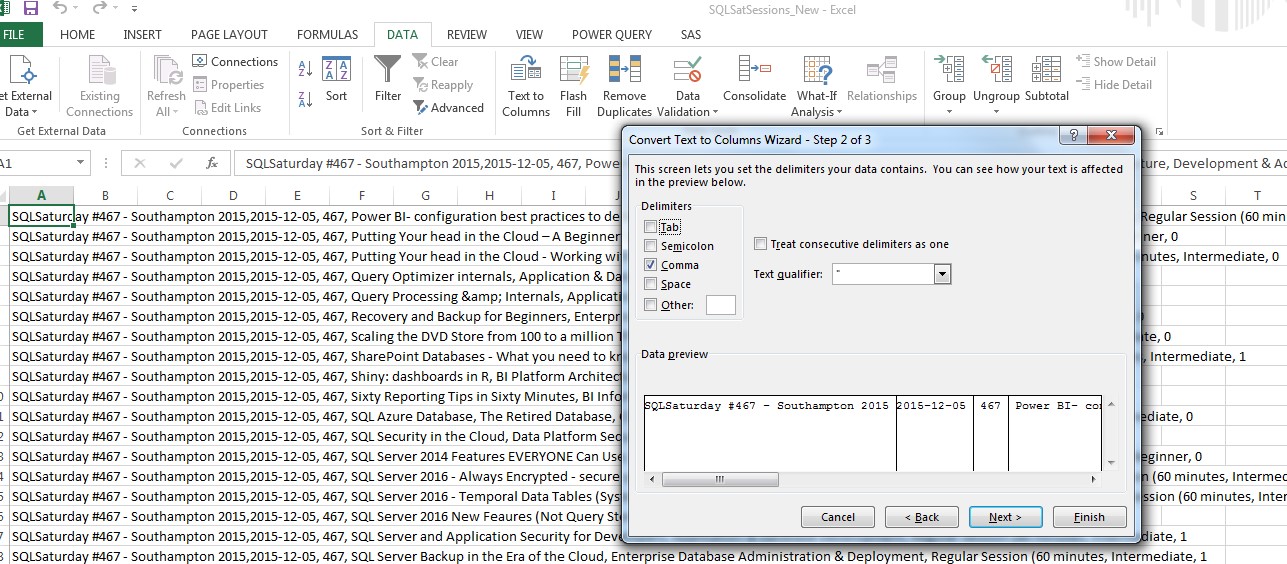This screenshot has height=564, width=1287.
Task: Open the Connections command in the ribbon
Action: [235, 61]
